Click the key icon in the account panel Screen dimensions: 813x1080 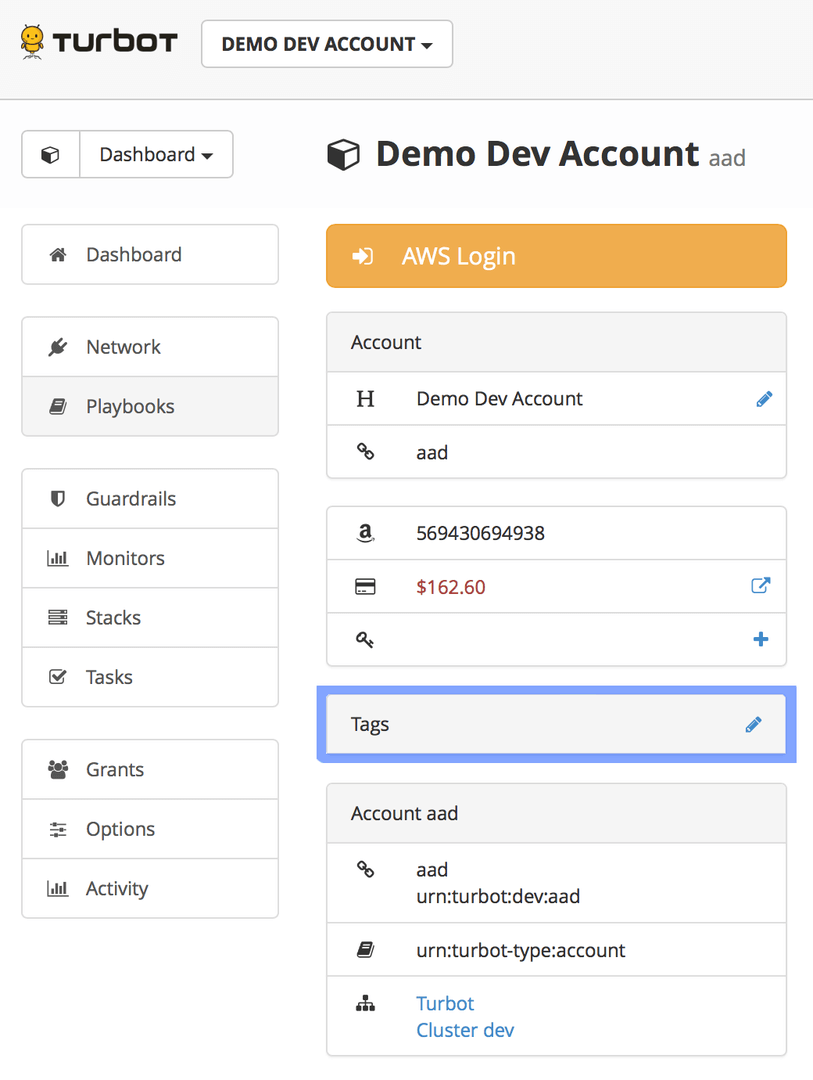click(x=364, y=640)
